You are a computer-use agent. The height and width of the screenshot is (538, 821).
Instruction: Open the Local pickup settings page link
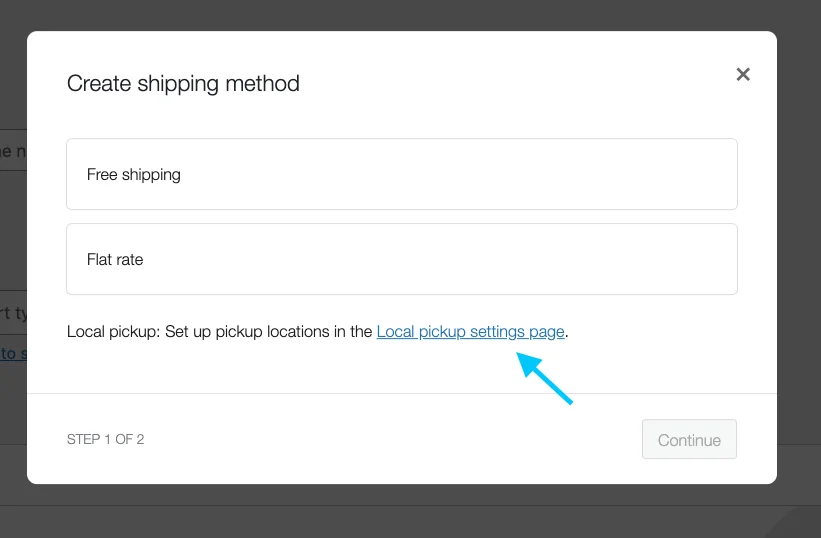tap(470, 332)
